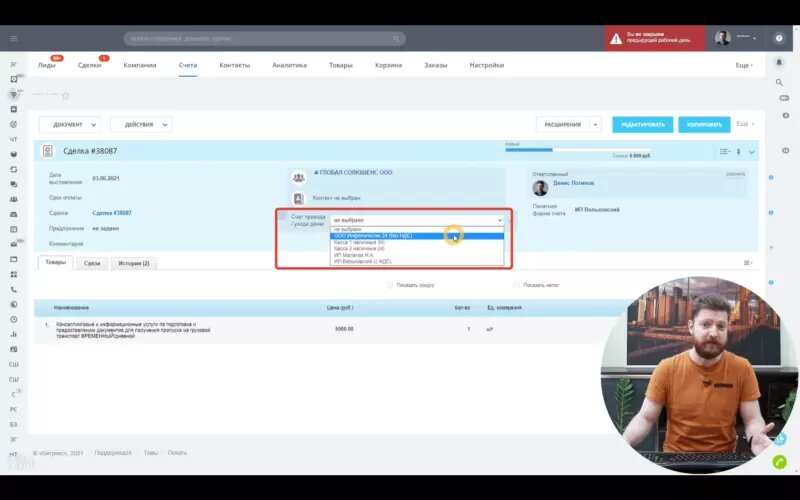
Task: Click the invoice stage progress bar
Action: [x=577, y=150]
